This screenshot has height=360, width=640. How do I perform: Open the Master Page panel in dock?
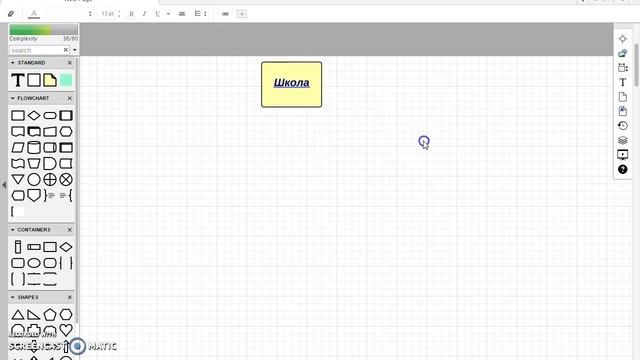[622, 111]
